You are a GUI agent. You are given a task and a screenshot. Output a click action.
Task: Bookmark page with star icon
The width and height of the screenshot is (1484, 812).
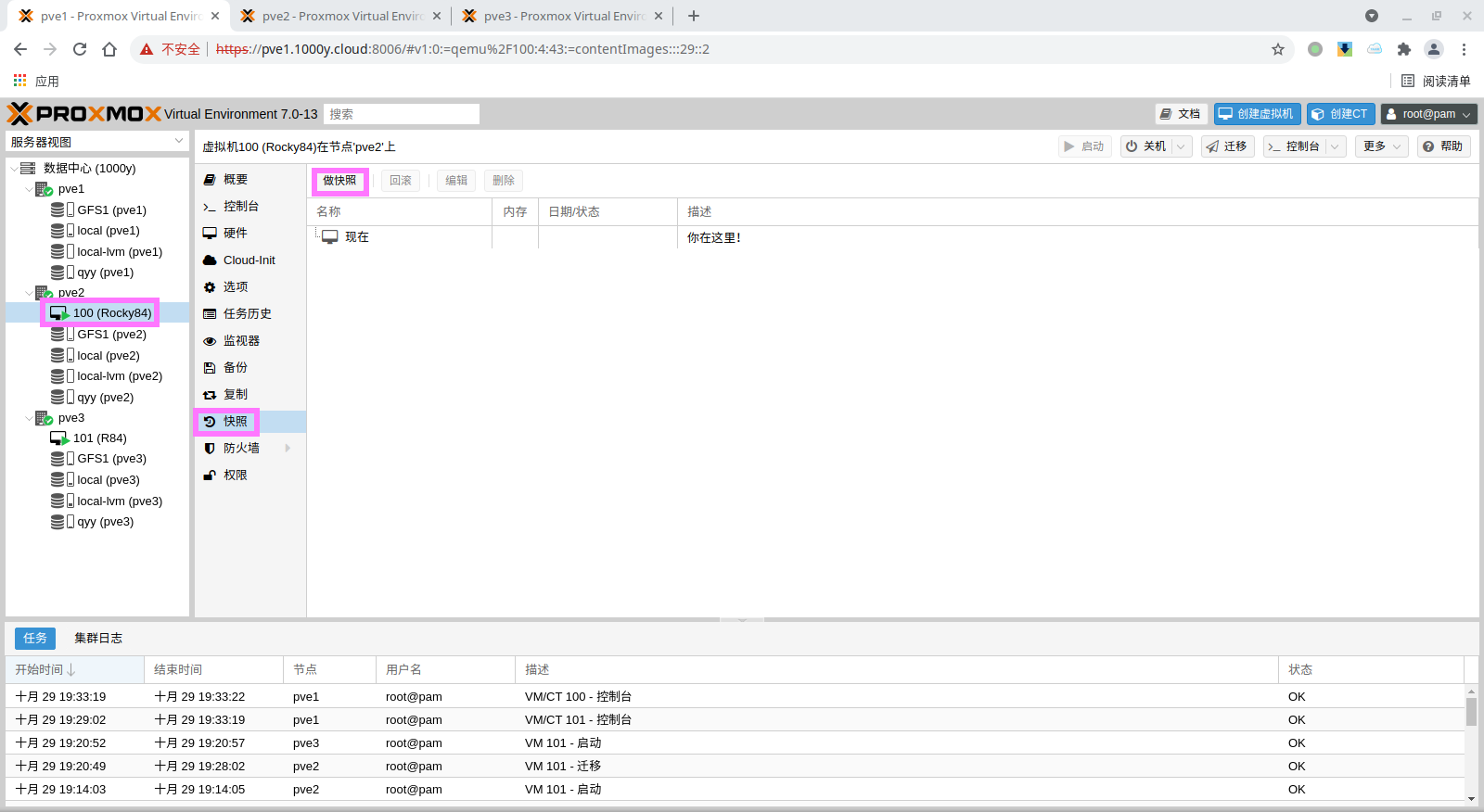coord(1277,49)
